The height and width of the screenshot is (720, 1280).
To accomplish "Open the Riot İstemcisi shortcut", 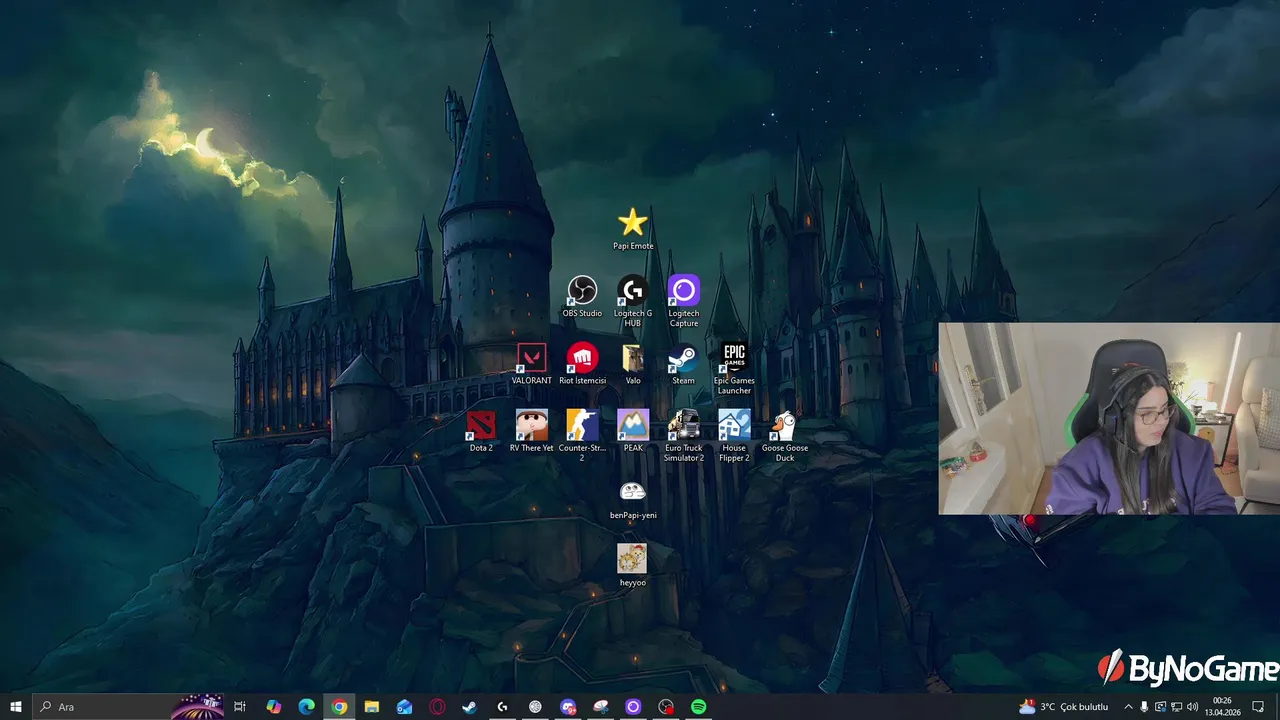I will (582, 364).
